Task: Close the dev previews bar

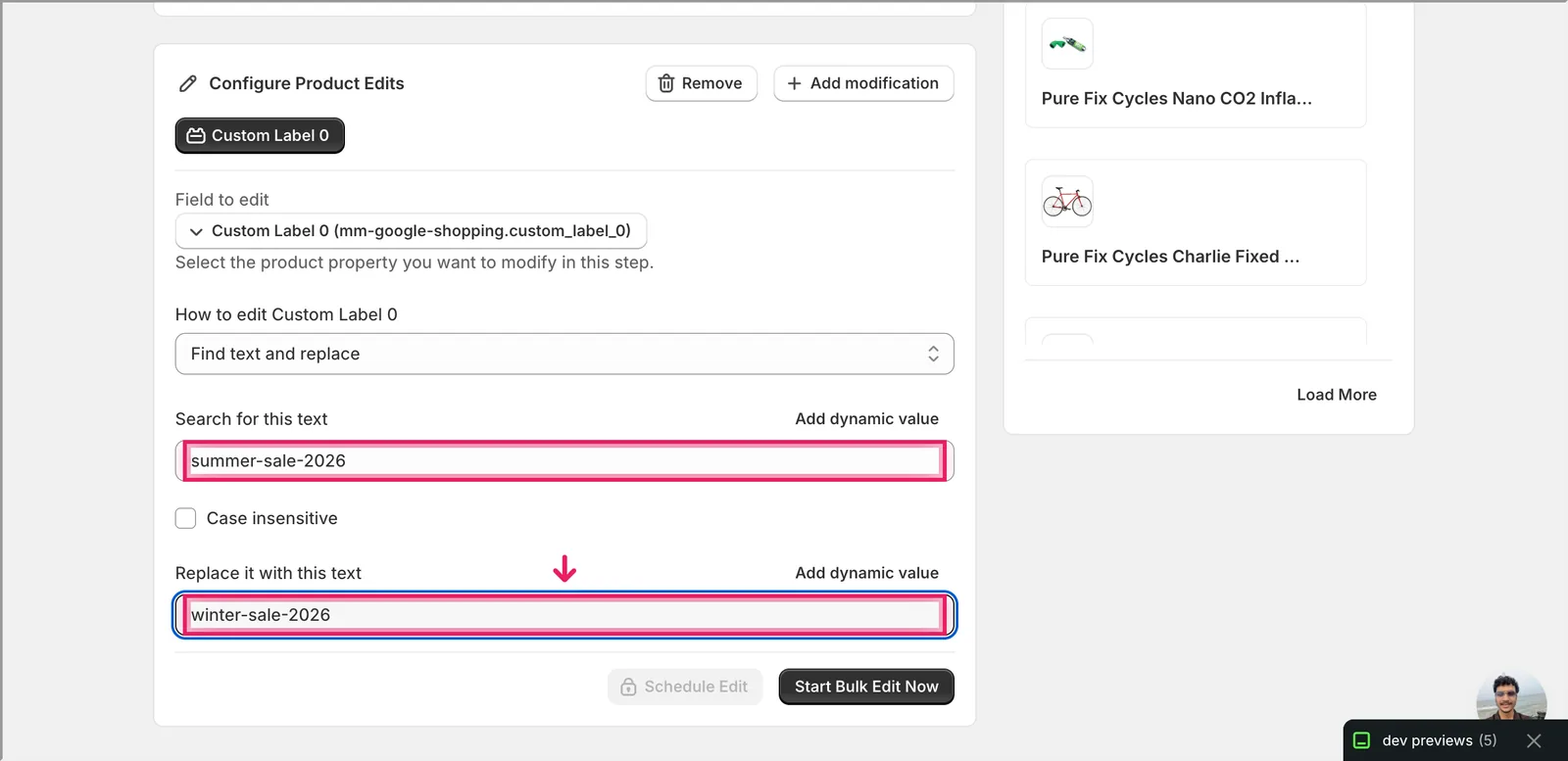Action: pyautogui.click(x=1534, y=740)
